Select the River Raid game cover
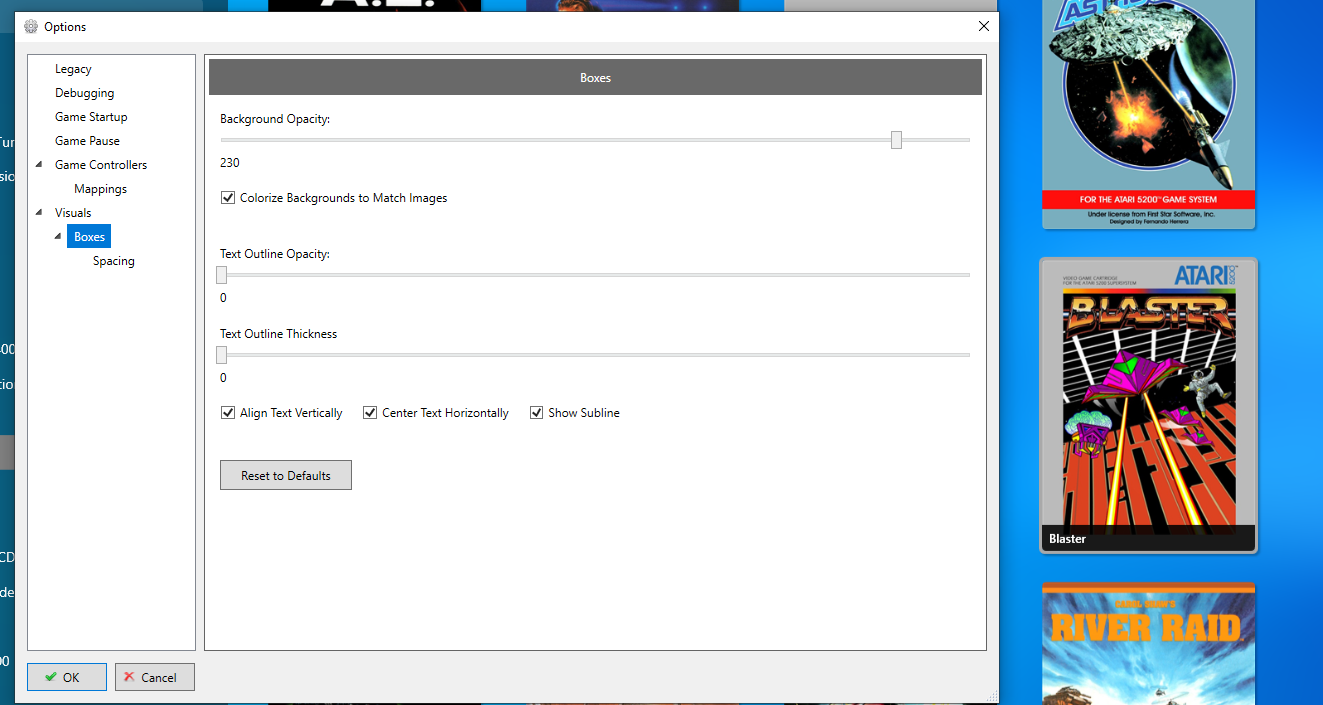1323x705 pixels. (1148, 644)
